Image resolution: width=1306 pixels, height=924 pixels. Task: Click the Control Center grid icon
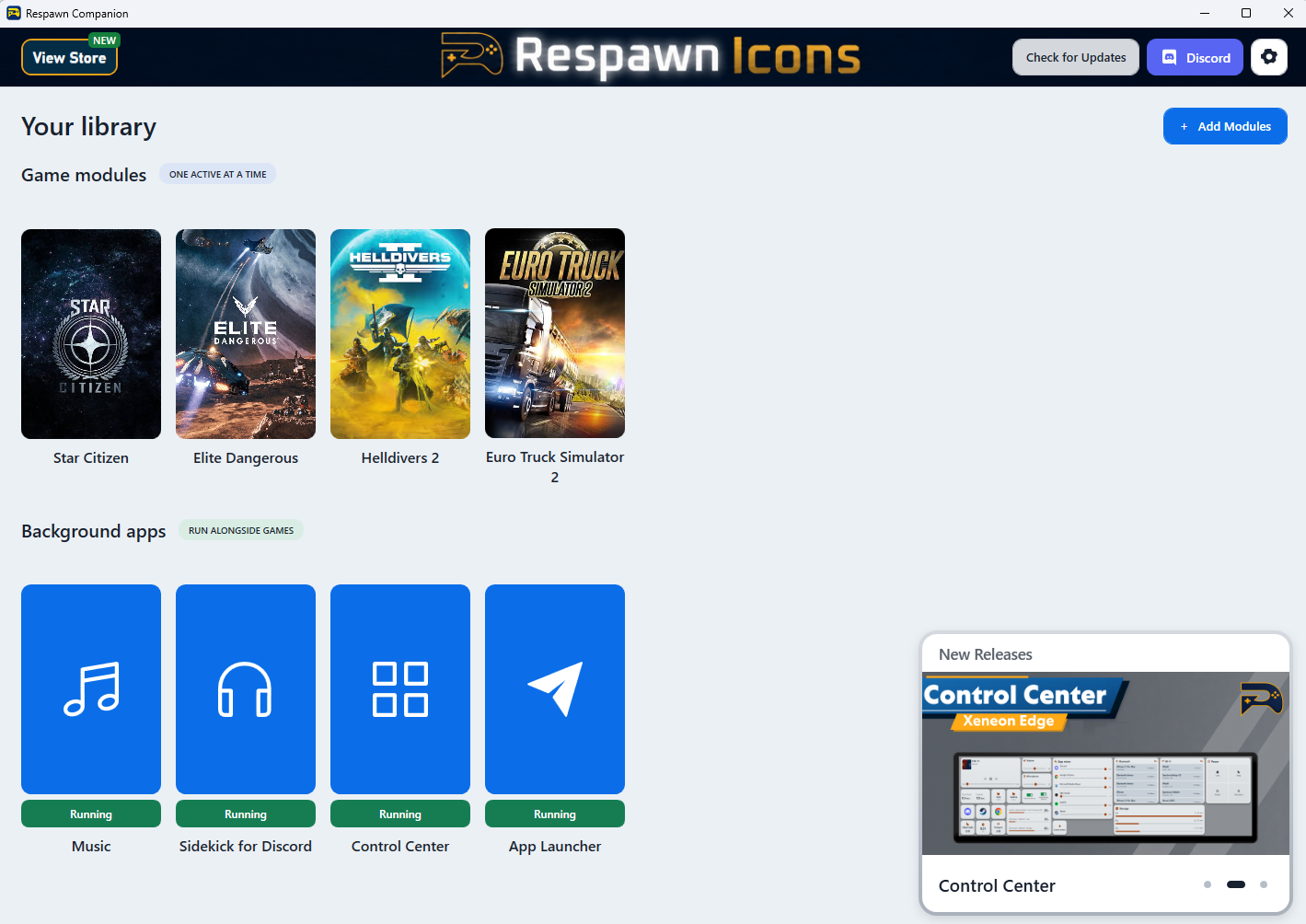[x=400, y=689]
